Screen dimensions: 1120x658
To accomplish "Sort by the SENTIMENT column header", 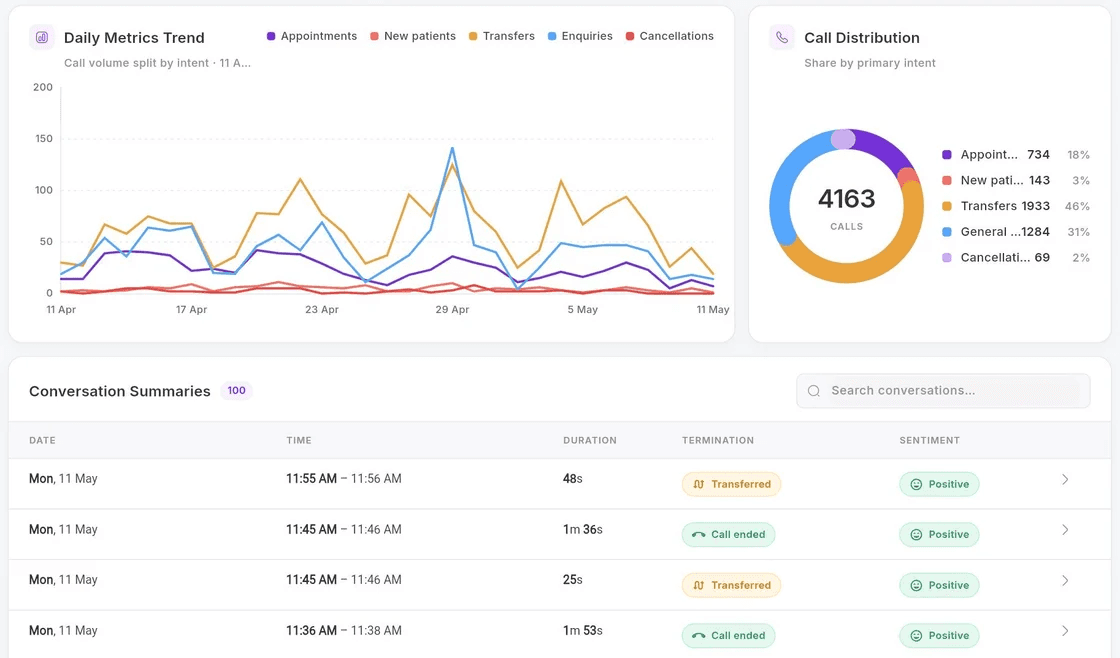I will pos(929,440).
